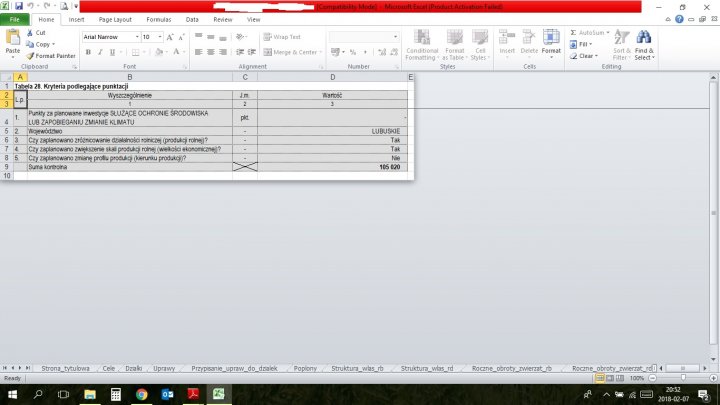This screenshot has height=405, width=720.
Task: Click the Clear button in Editing group
Action: [588, 56]
